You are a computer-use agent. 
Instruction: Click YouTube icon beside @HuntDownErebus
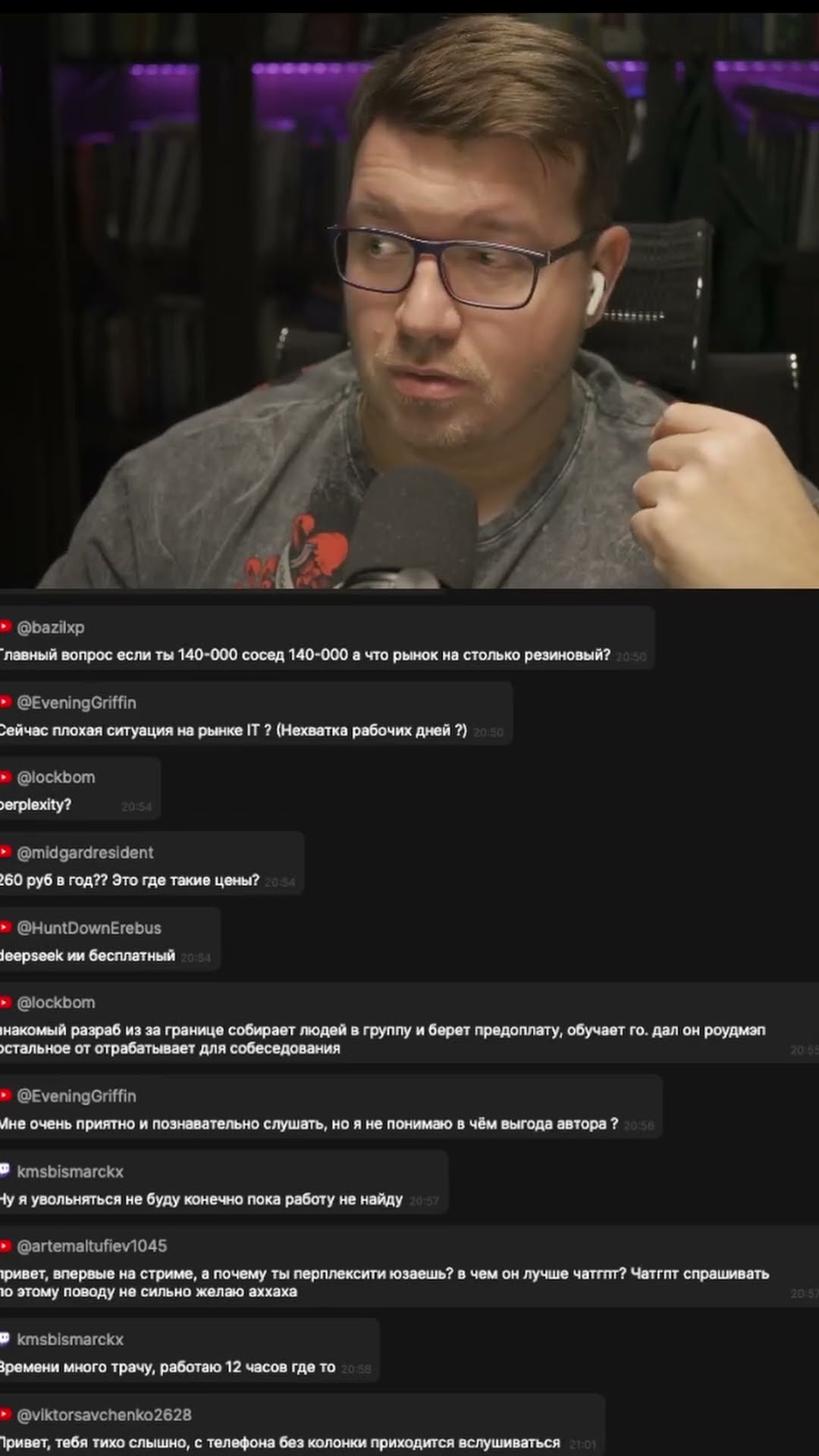pos(5,927)
